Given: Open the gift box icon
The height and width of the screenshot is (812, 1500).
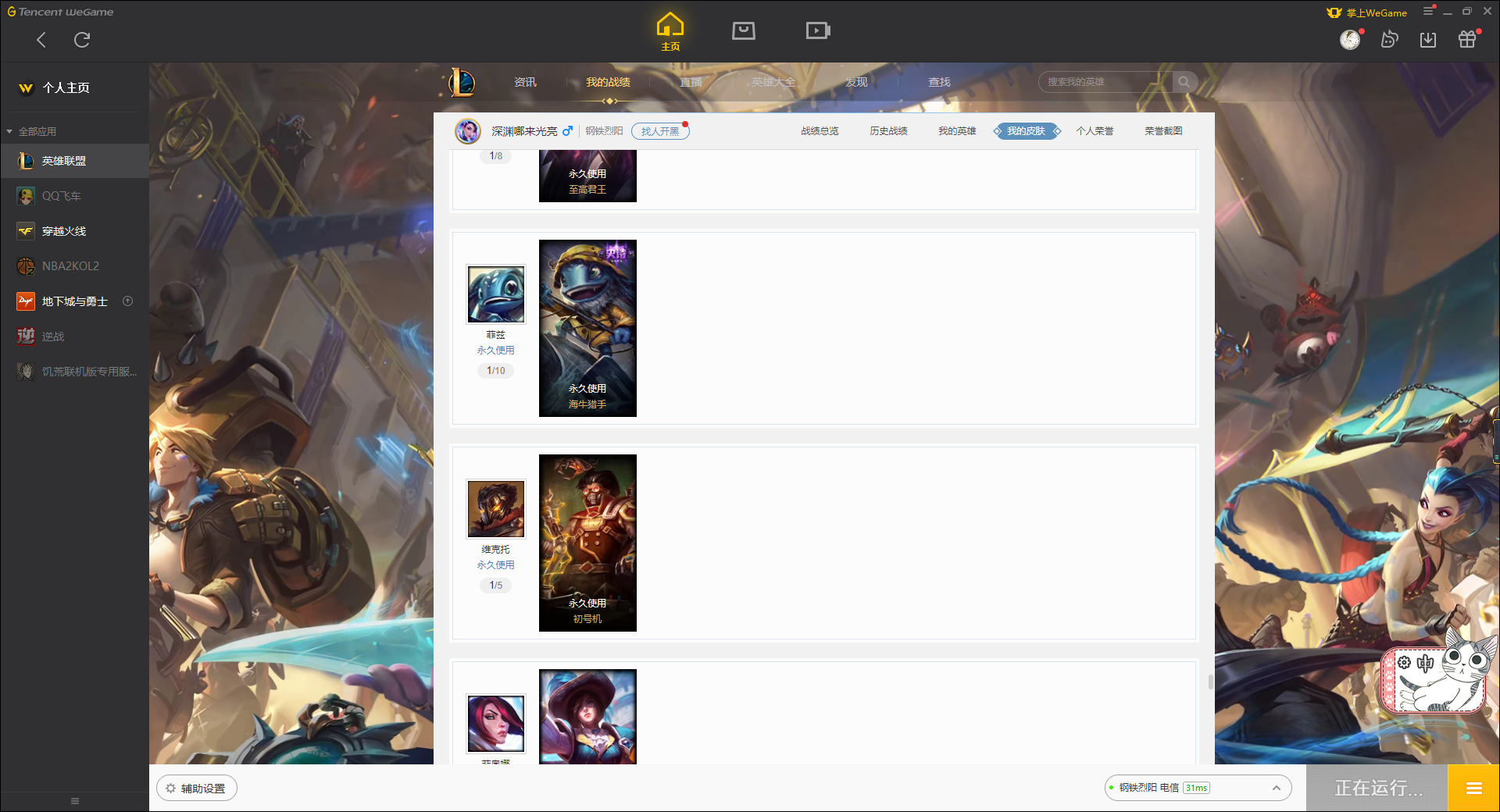Looking at the screenshot, I should (1467, 39).
